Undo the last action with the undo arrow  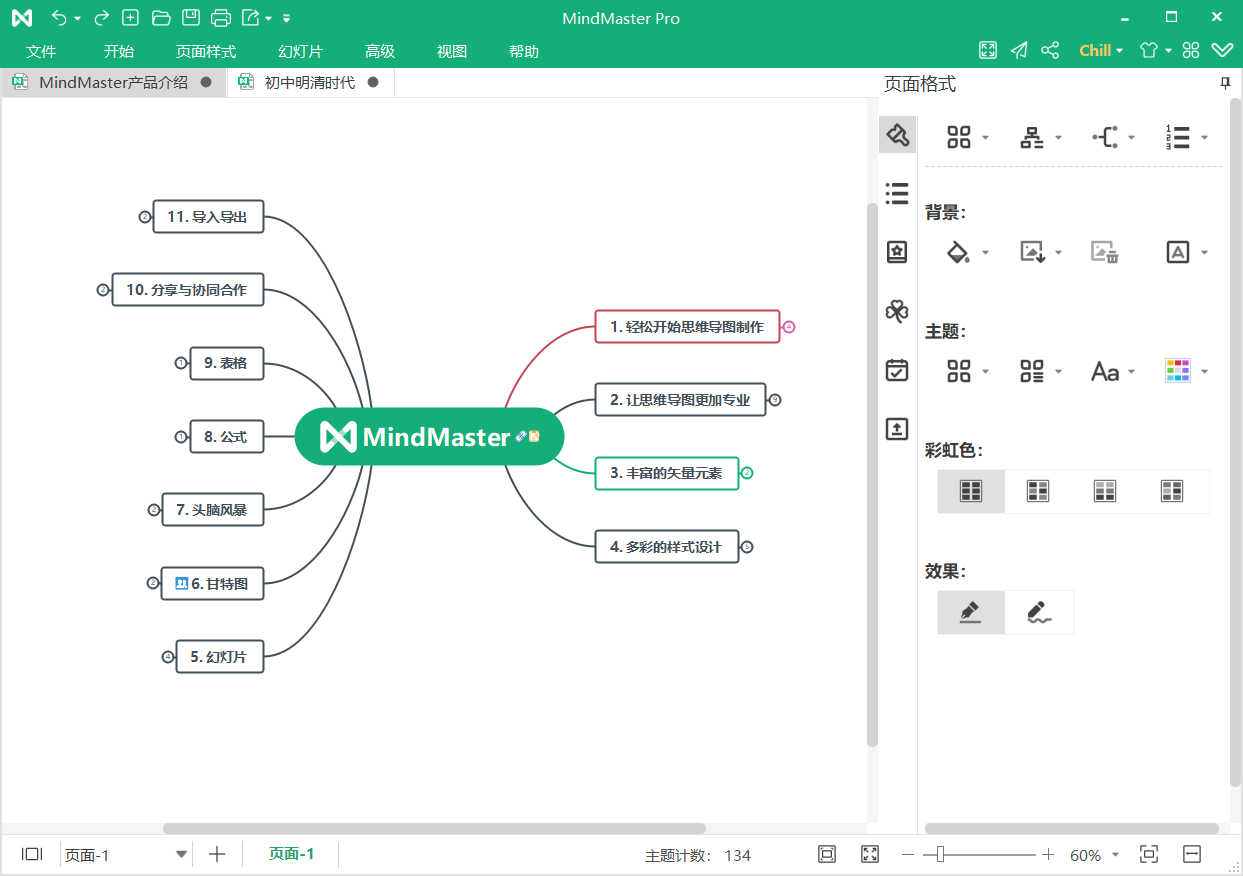click(59, 18)
